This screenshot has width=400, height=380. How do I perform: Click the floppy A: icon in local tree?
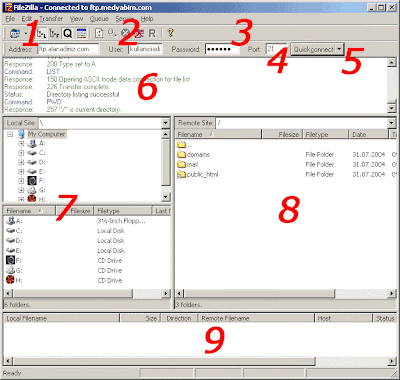tap(32, 144)
